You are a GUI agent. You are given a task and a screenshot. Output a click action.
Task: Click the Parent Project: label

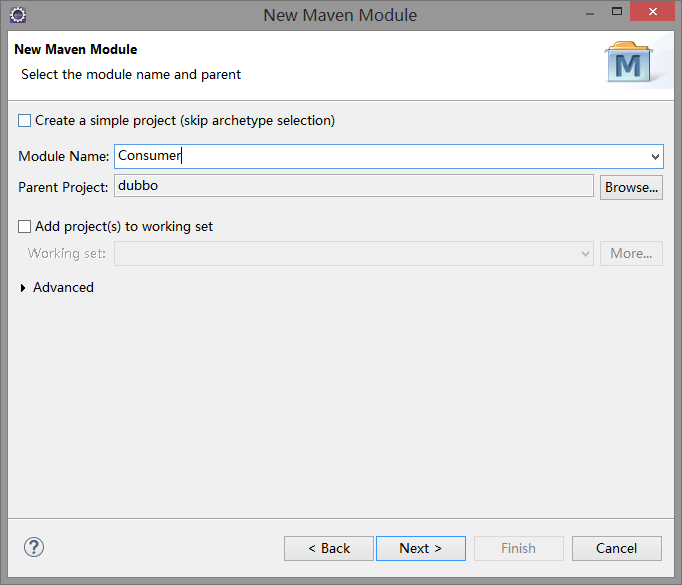click(x=63, y=187)
